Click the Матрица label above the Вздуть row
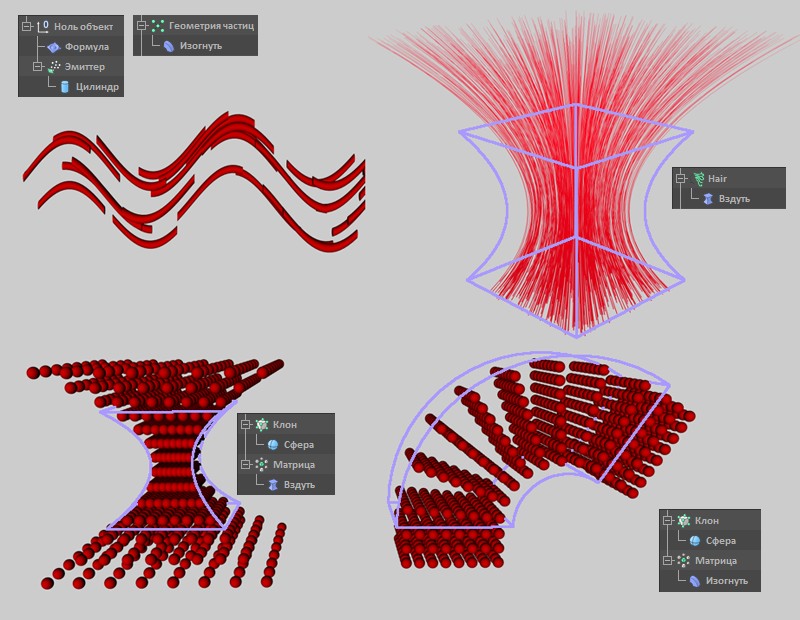800x620 pixels. (x=294, y=465)
